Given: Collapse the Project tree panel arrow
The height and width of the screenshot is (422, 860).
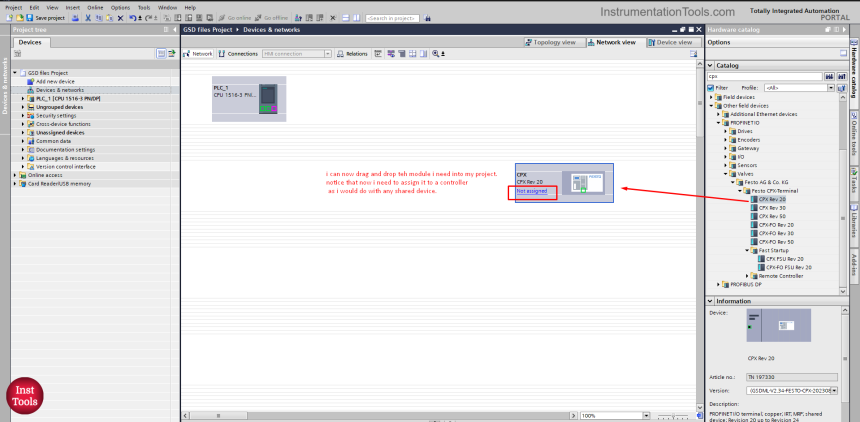Looking at the screenshot, I should tap(175, 30).
